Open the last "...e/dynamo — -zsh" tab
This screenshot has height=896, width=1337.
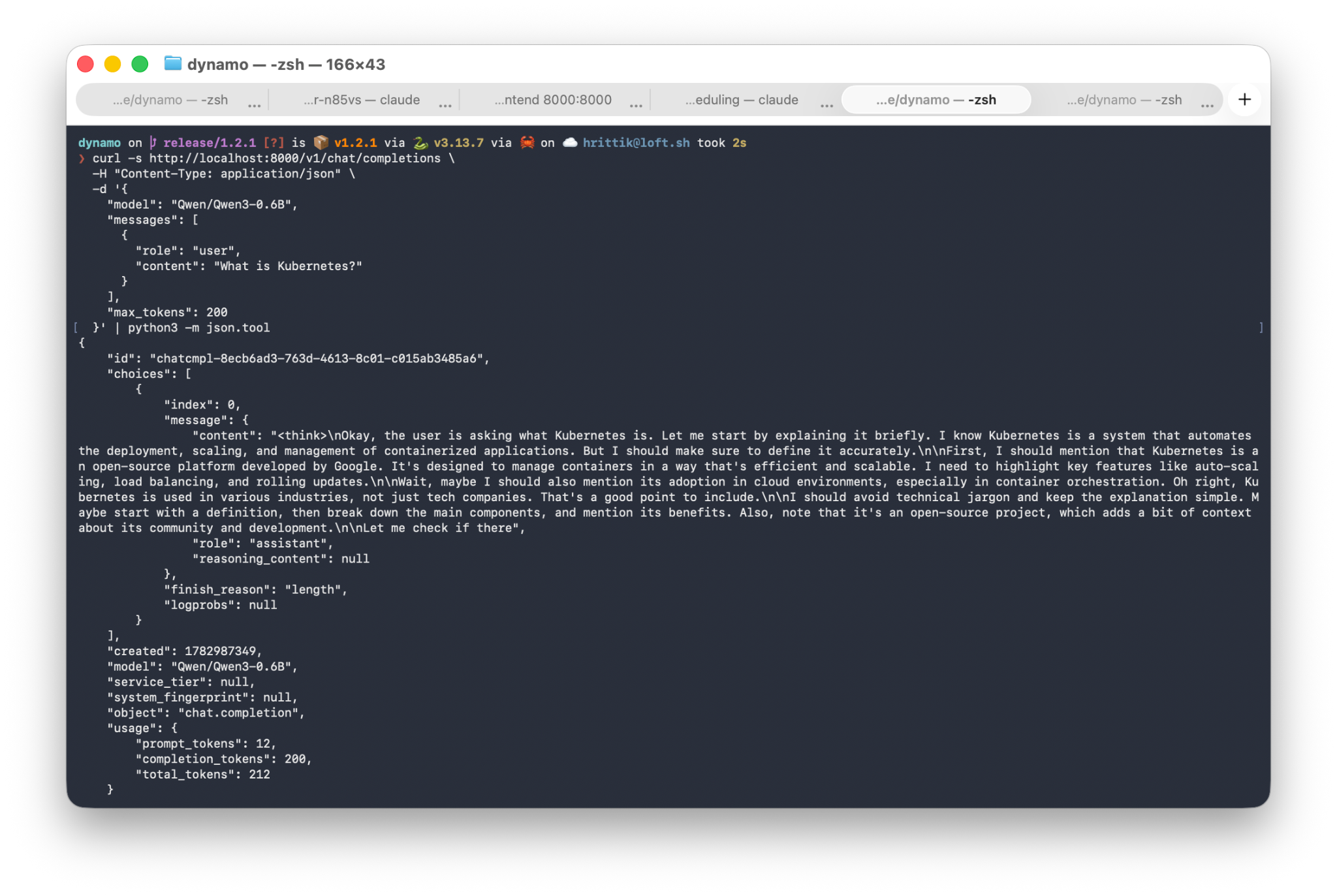[x=1124, y=100]
